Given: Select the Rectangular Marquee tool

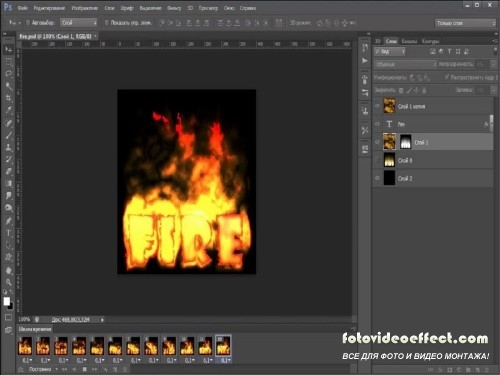Looking at the screenshot, I should click(9, 62).
